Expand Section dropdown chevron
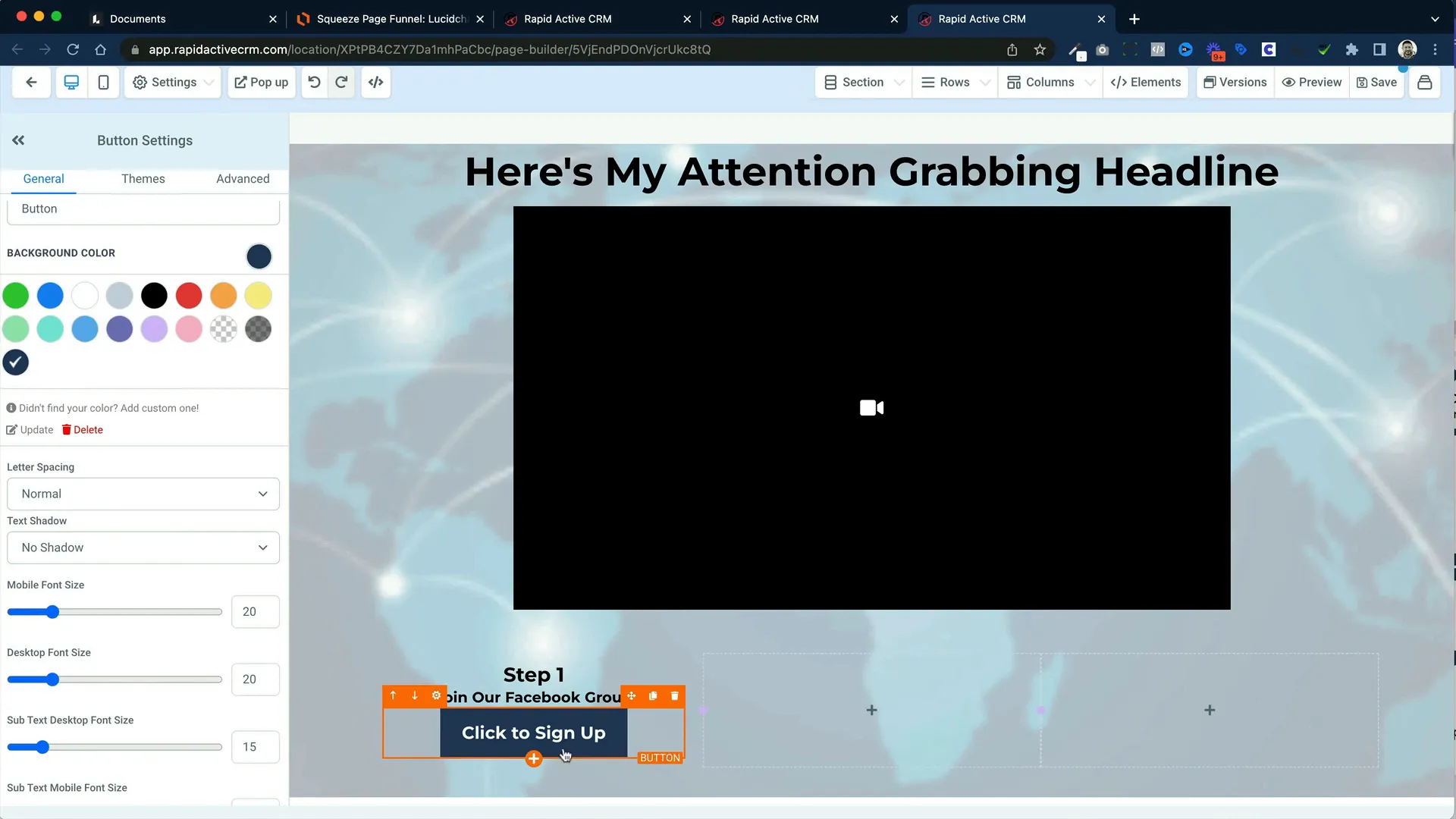Viewport: 1456px width, 819px height. (899, 82)
